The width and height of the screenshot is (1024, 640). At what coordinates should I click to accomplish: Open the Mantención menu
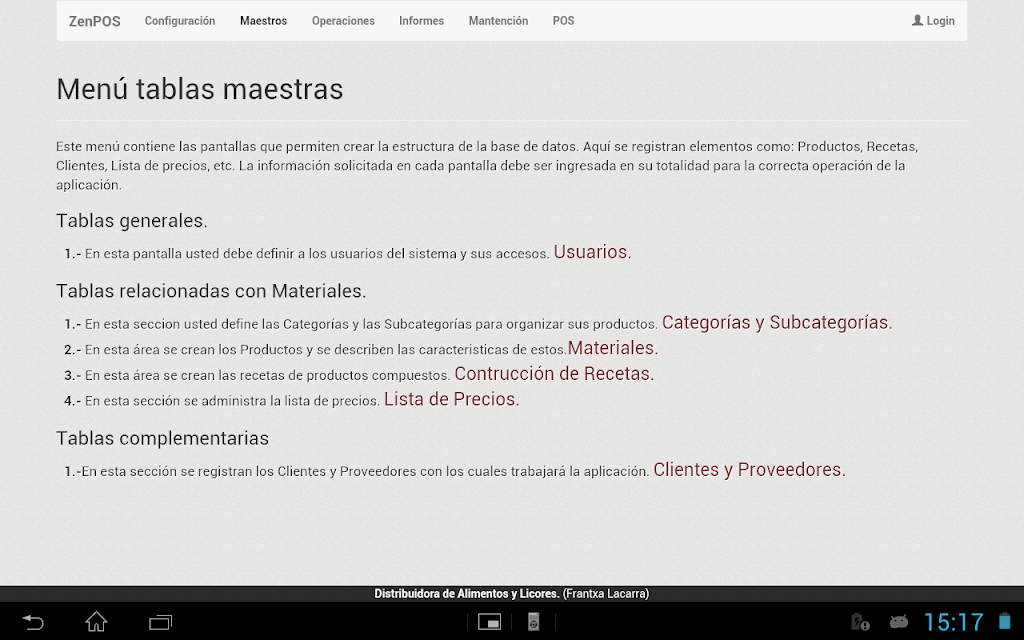coord(498,21)
